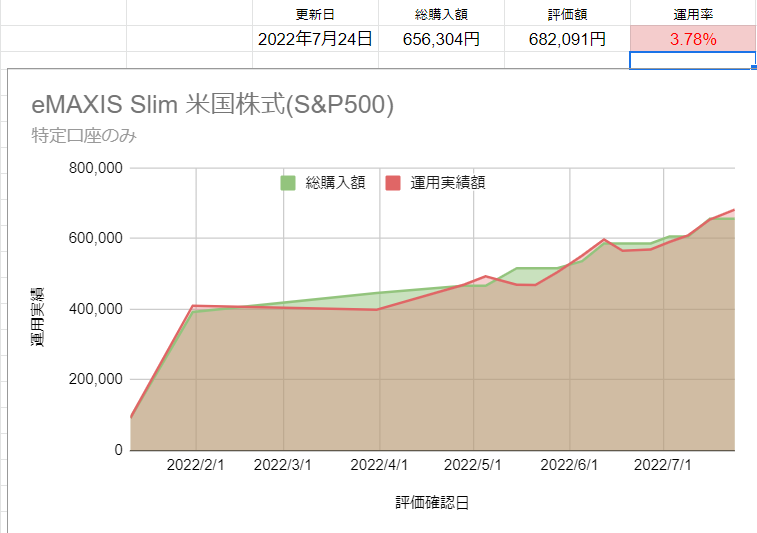Viewport: 757px width, 533px height.
Task: Select the empty highlighted cell below 3.78%
Action: tap(693, 60)
